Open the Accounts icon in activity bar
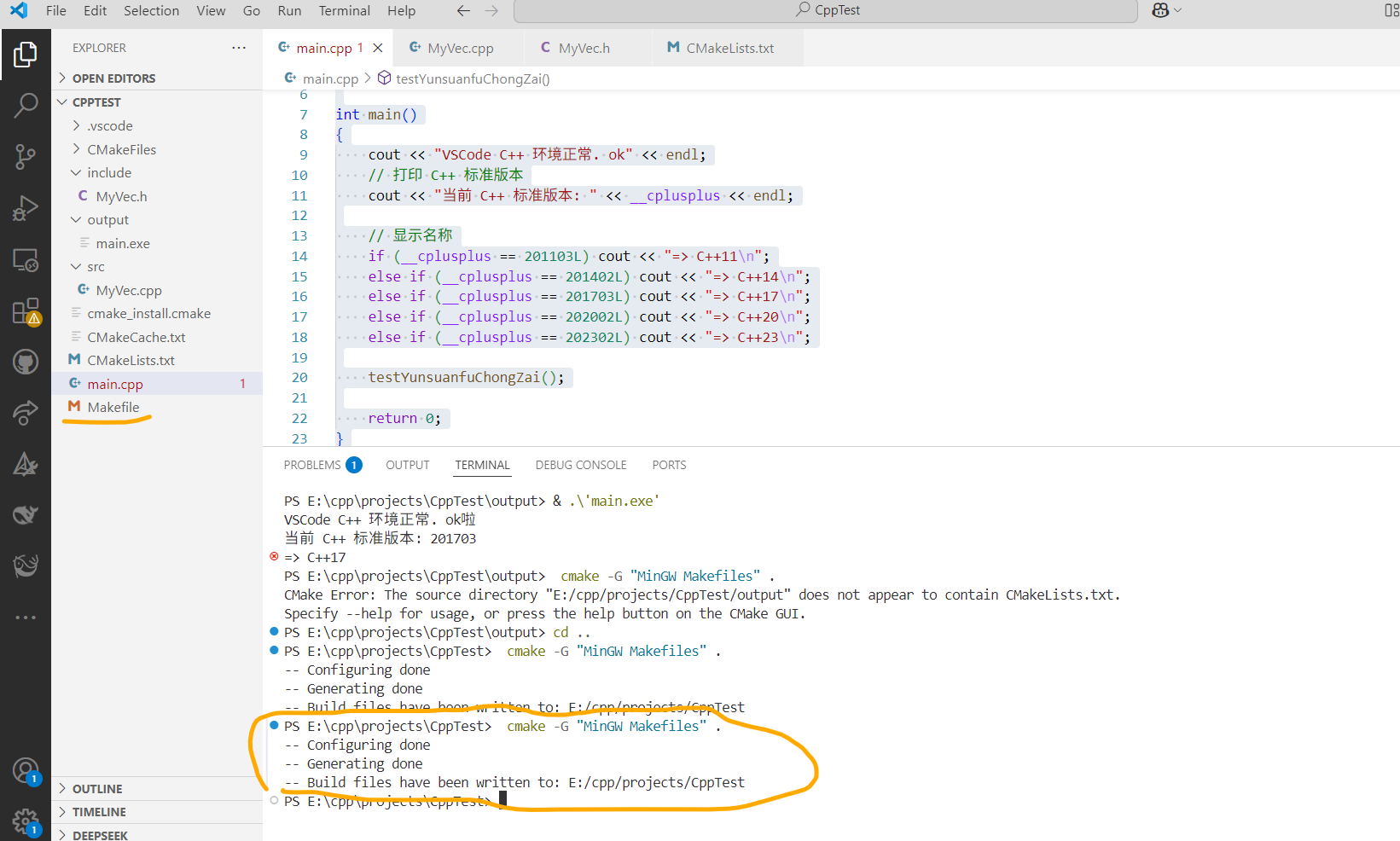This screenshot has width=1400, height=841. pos(26,771)
